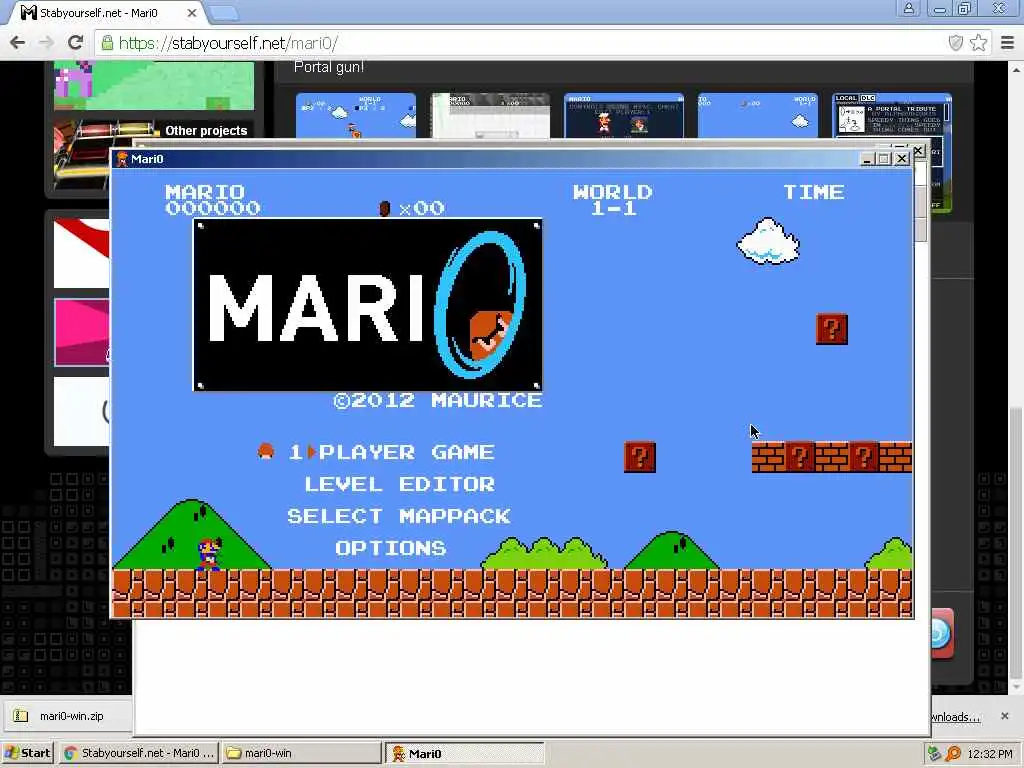Viewport: 1024px width, 768px height.
Task: Open a new browser tab
Action: click(x=225, y=12)
